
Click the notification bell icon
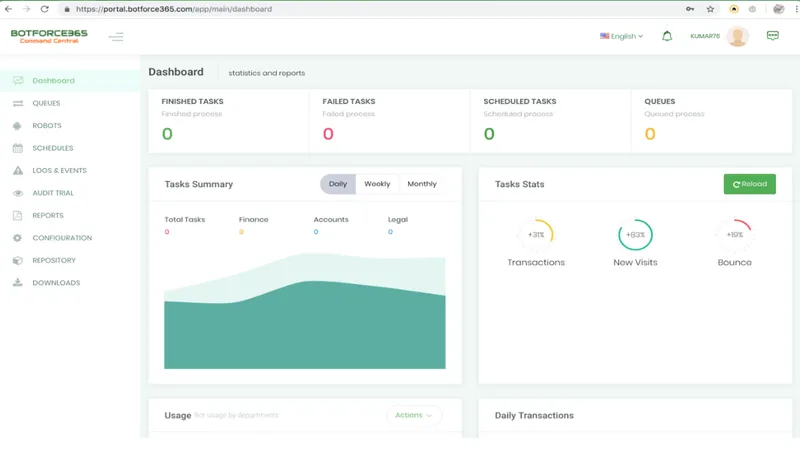(667, 36)
